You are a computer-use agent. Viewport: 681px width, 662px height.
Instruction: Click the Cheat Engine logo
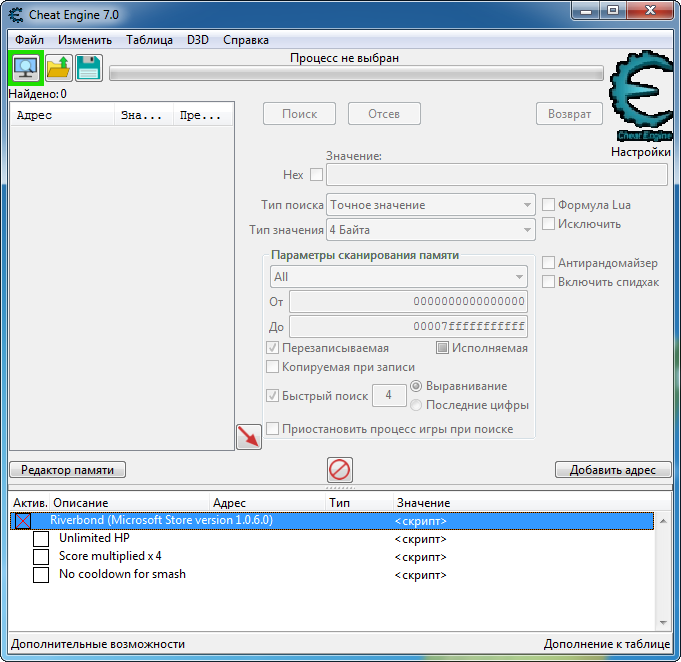tap(641, 96)
